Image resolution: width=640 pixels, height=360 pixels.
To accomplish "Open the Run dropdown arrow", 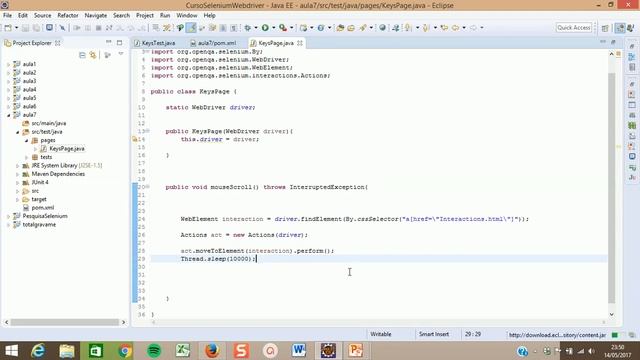I will [273, 28].
